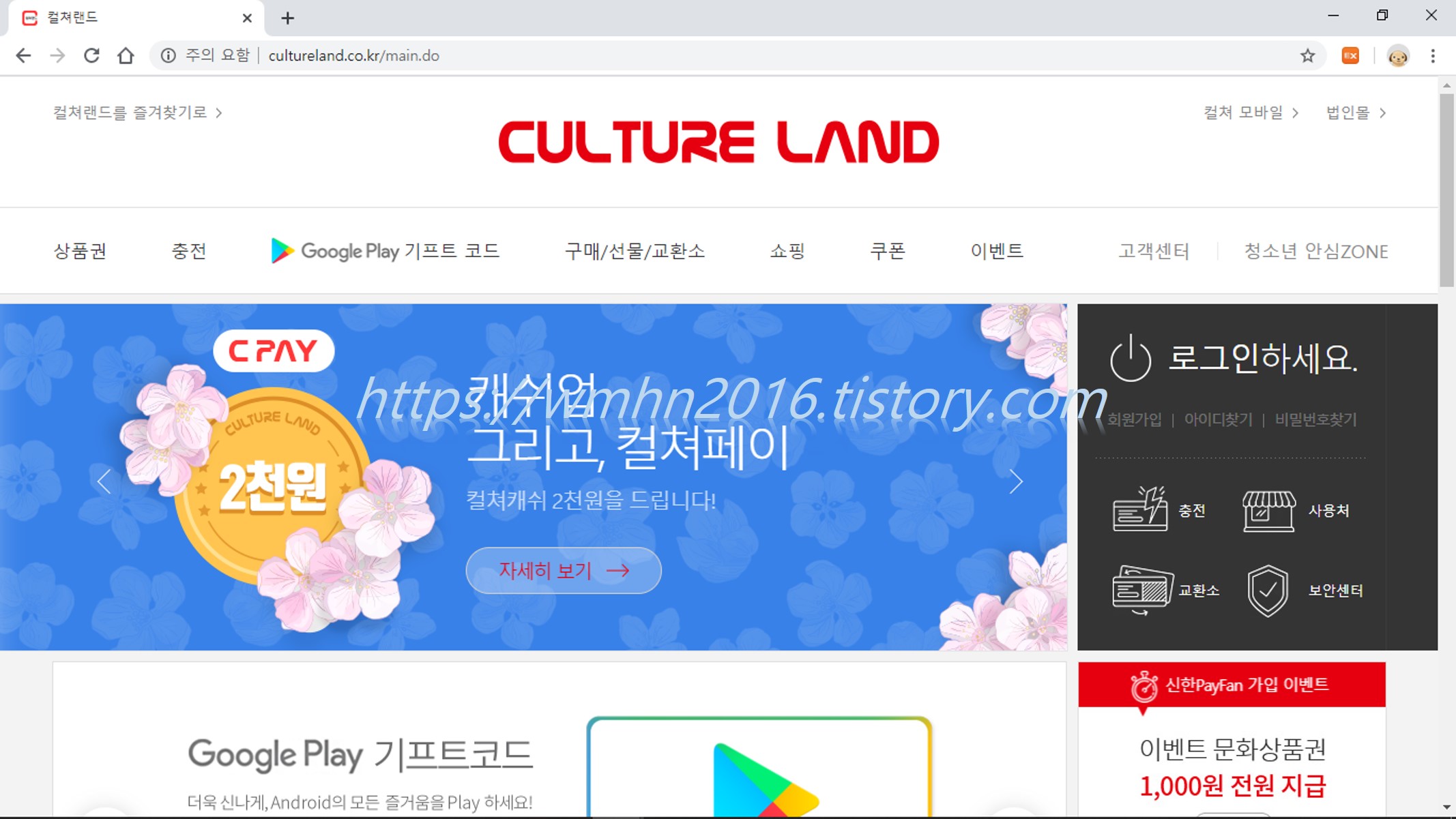Open the 쇼핑 menu
The width and height of the screenshot is (1456, 819).
pyautogui.click(x=787, y=251)
